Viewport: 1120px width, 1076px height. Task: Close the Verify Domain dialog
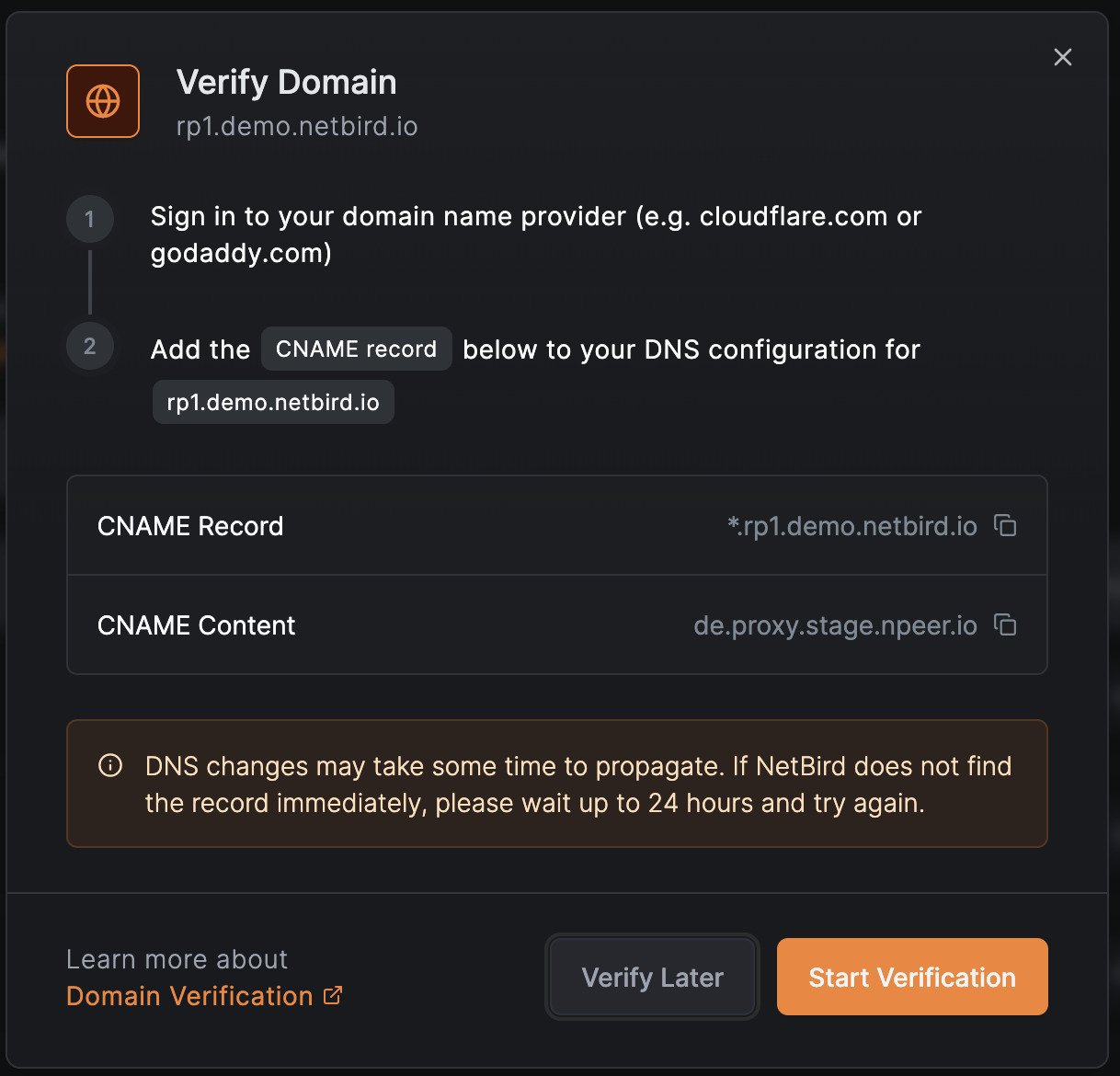(1063, 57)
